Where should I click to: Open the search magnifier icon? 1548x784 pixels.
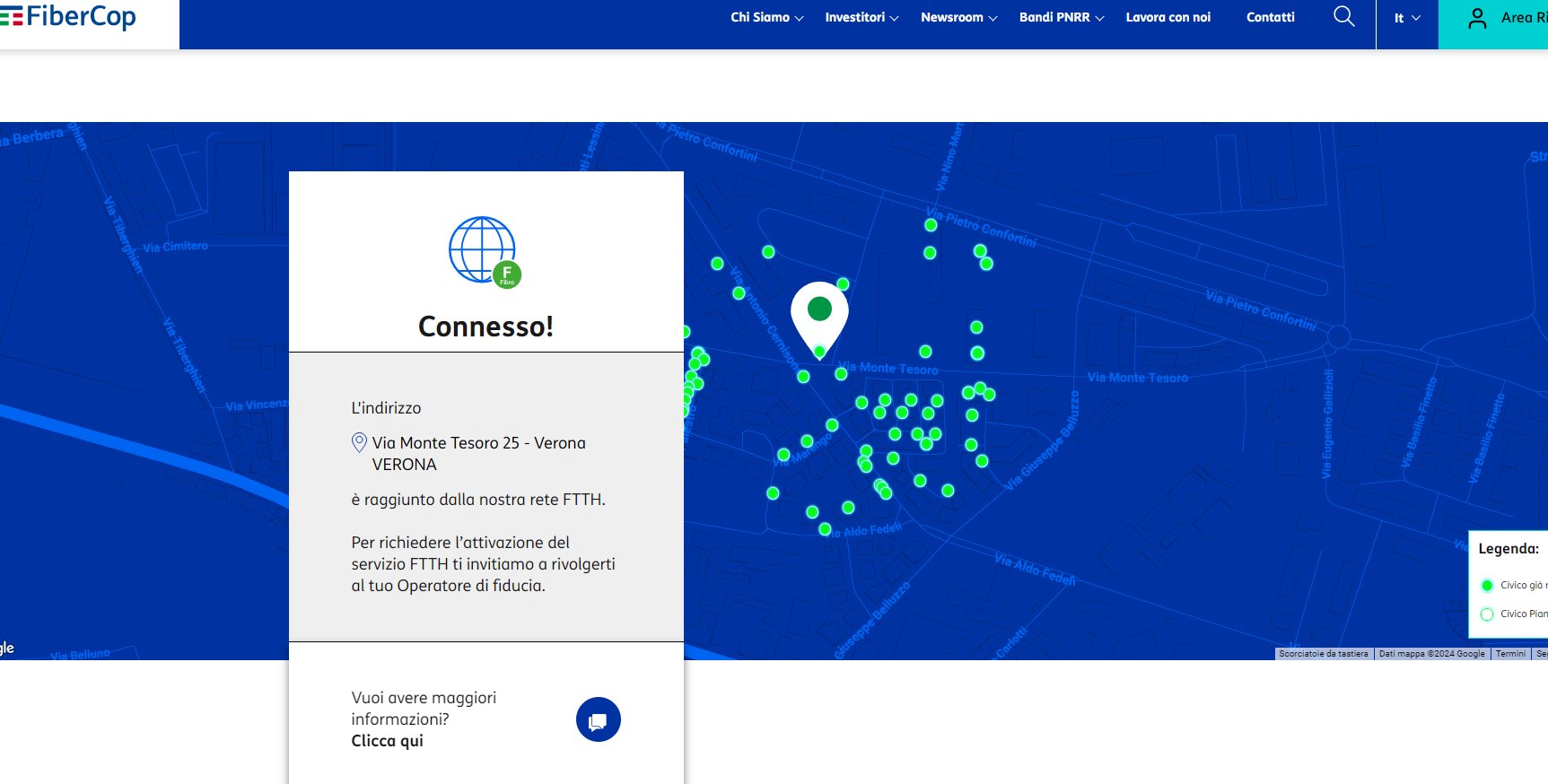[1343, 17]
